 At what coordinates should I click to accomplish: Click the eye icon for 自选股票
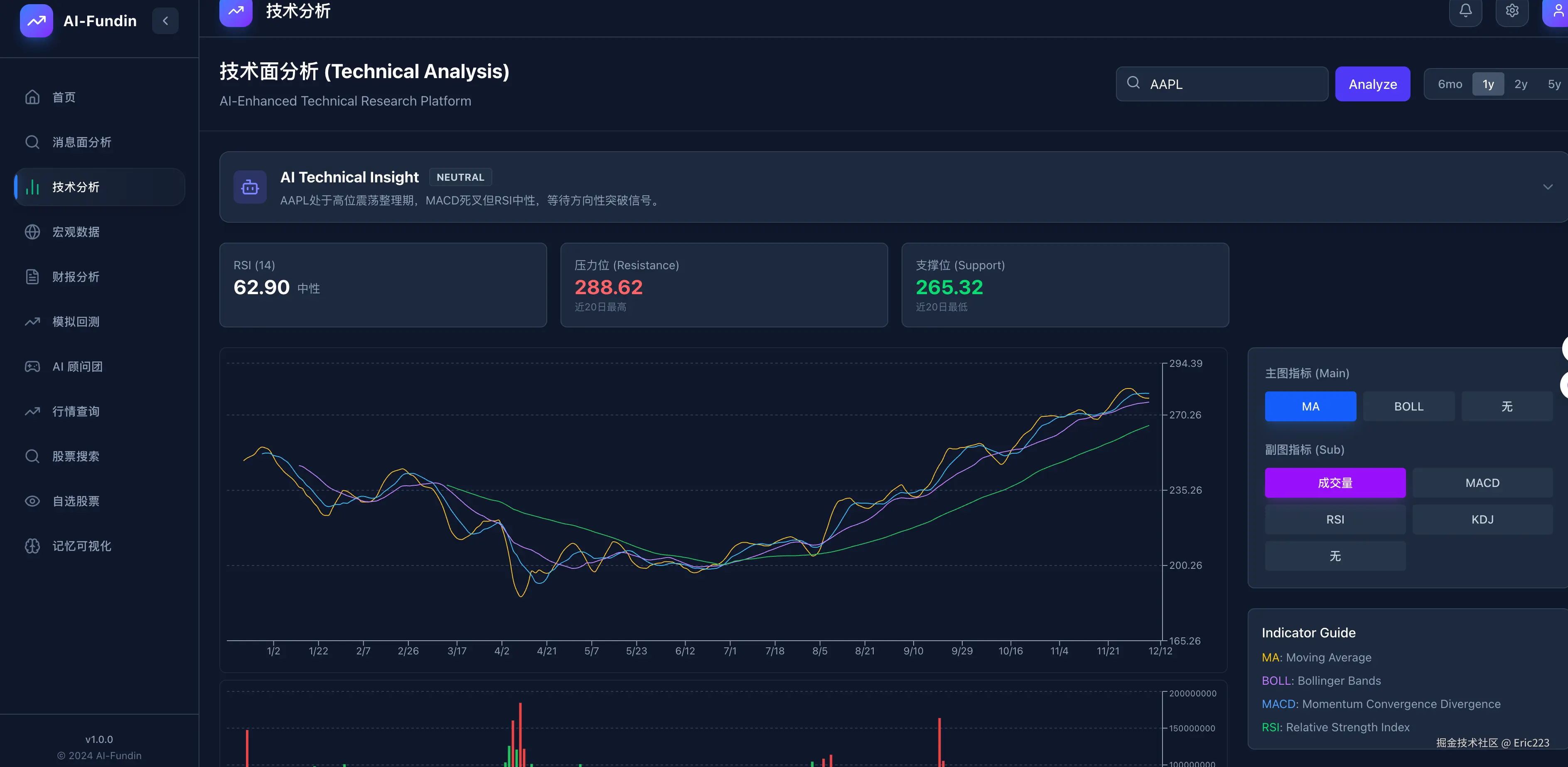(32, 501)
